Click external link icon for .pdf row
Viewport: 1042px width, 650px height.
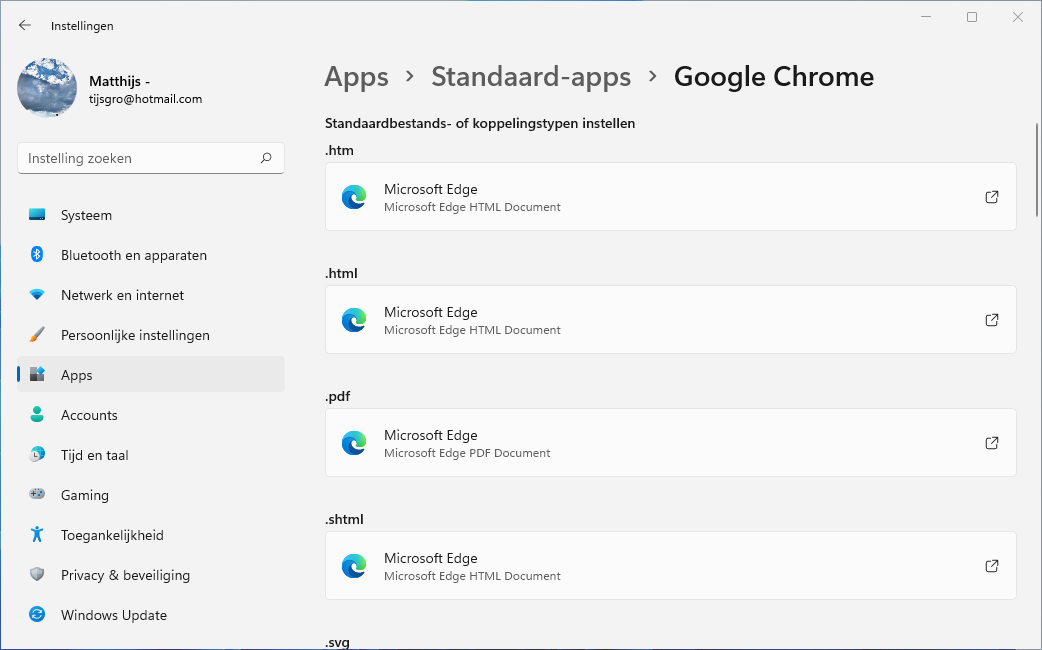pyautogui.click(x=991, y=443)
